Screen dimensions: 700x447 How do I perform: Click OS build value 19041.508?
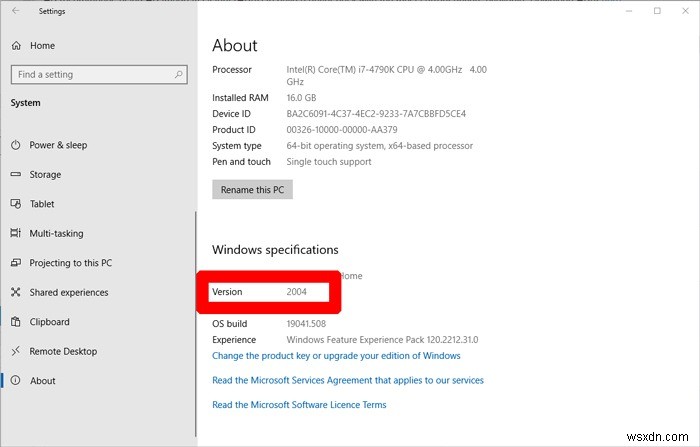[x=306, y=324]
